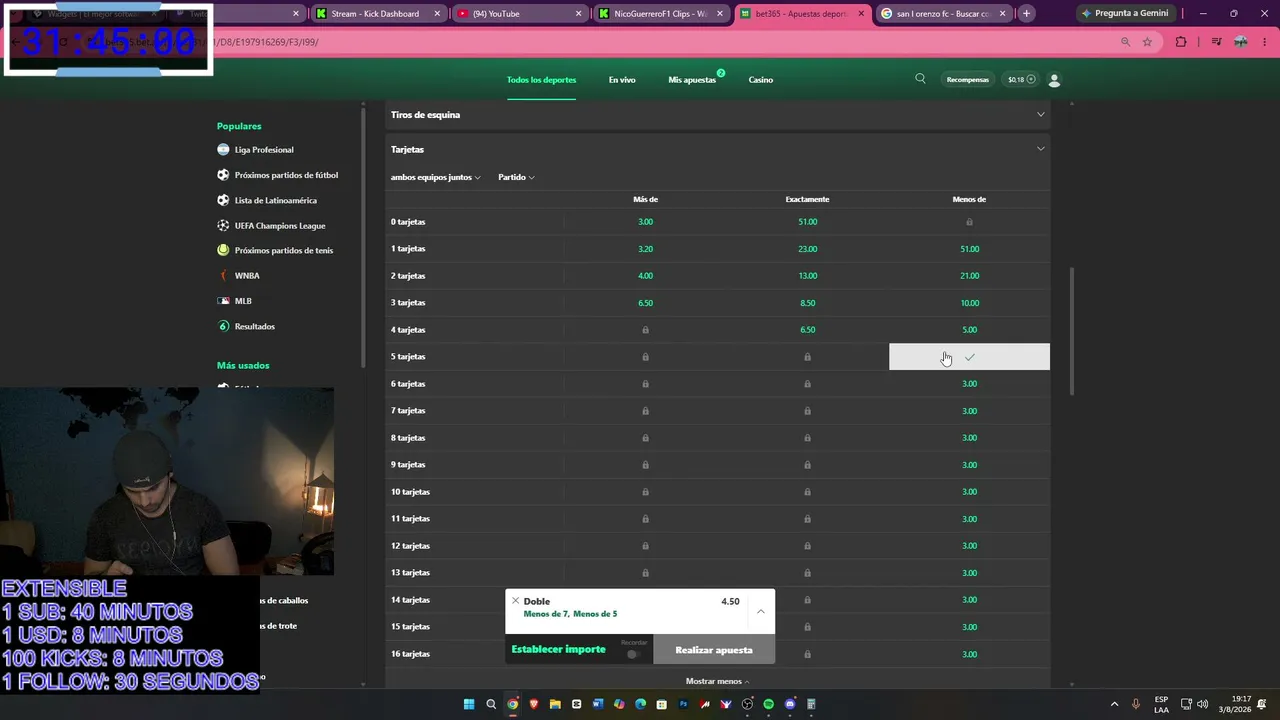The image size is (1280, 720).
Task: Open the Partido period dropdown
Action: click(x=516, y=177)
